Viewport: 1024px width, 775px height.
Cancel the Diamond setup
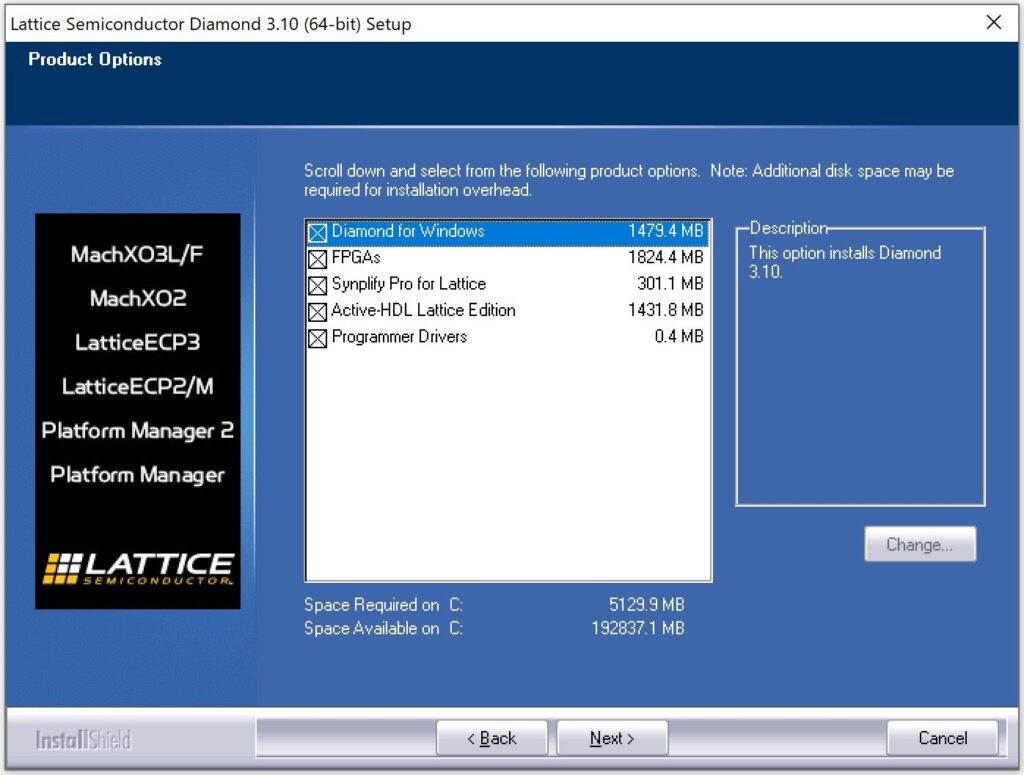pos(942,738)
